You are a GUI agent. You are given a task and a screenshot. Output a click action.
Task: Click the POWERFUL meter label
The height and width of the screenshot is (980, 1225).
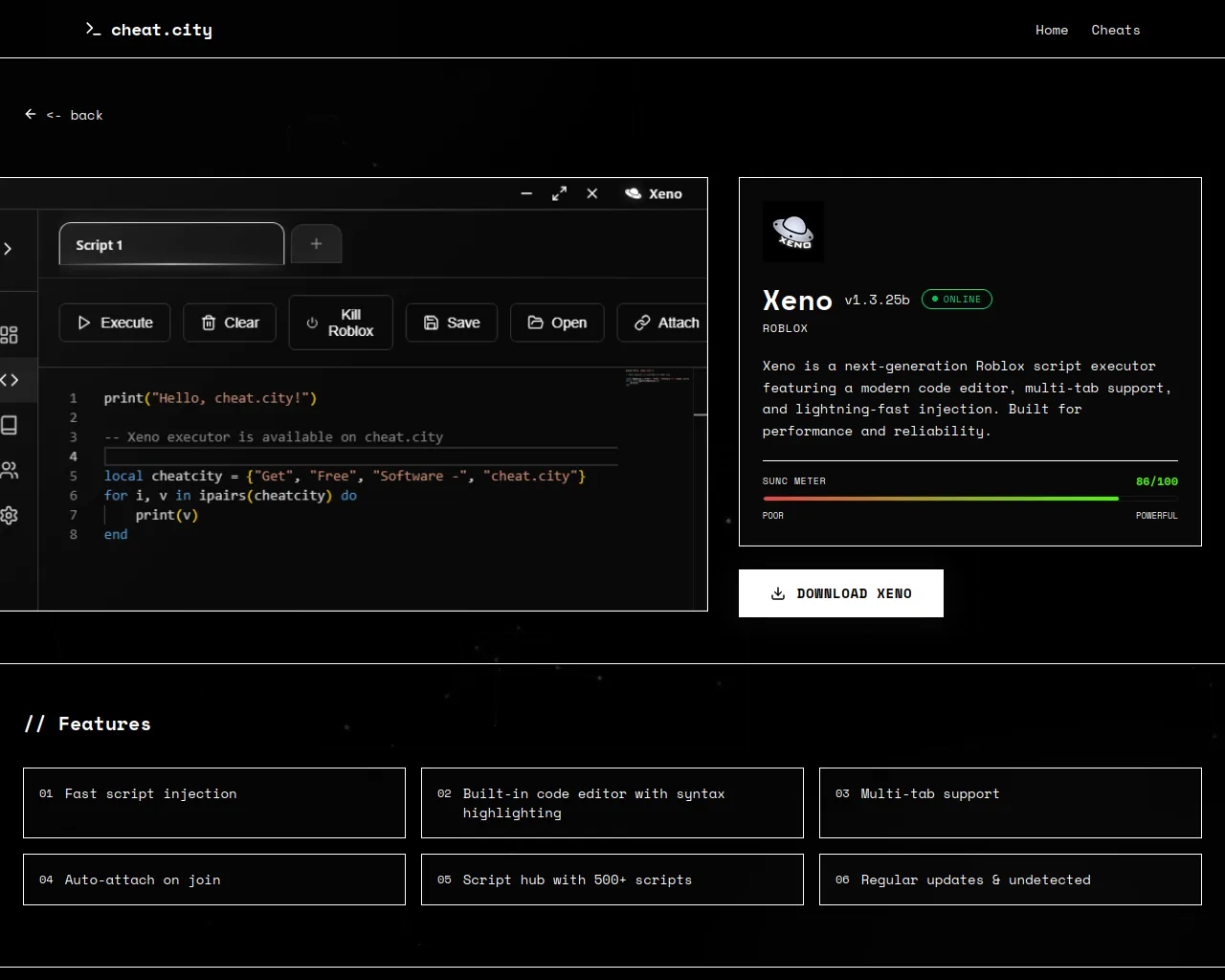coord(1157,516)
